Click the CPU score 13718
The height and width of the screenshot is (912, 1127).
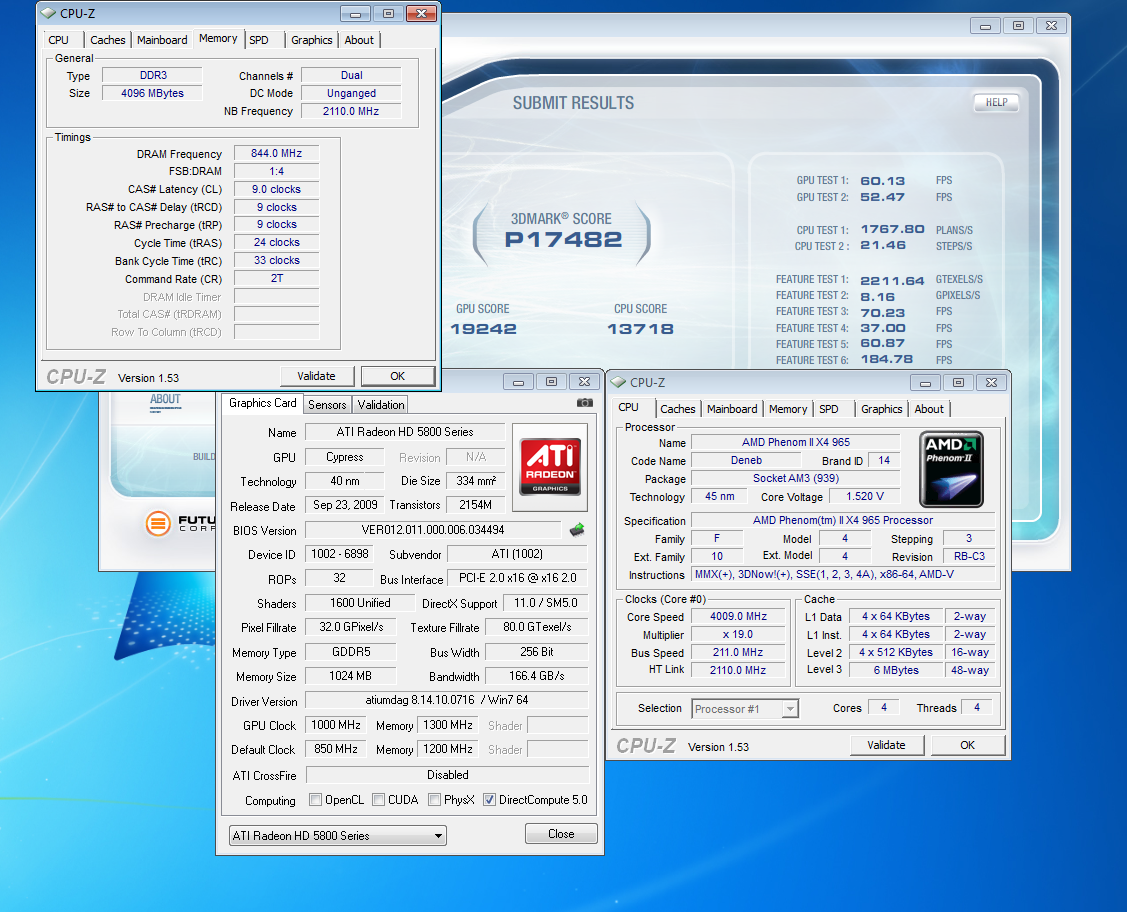pos(640,329)
